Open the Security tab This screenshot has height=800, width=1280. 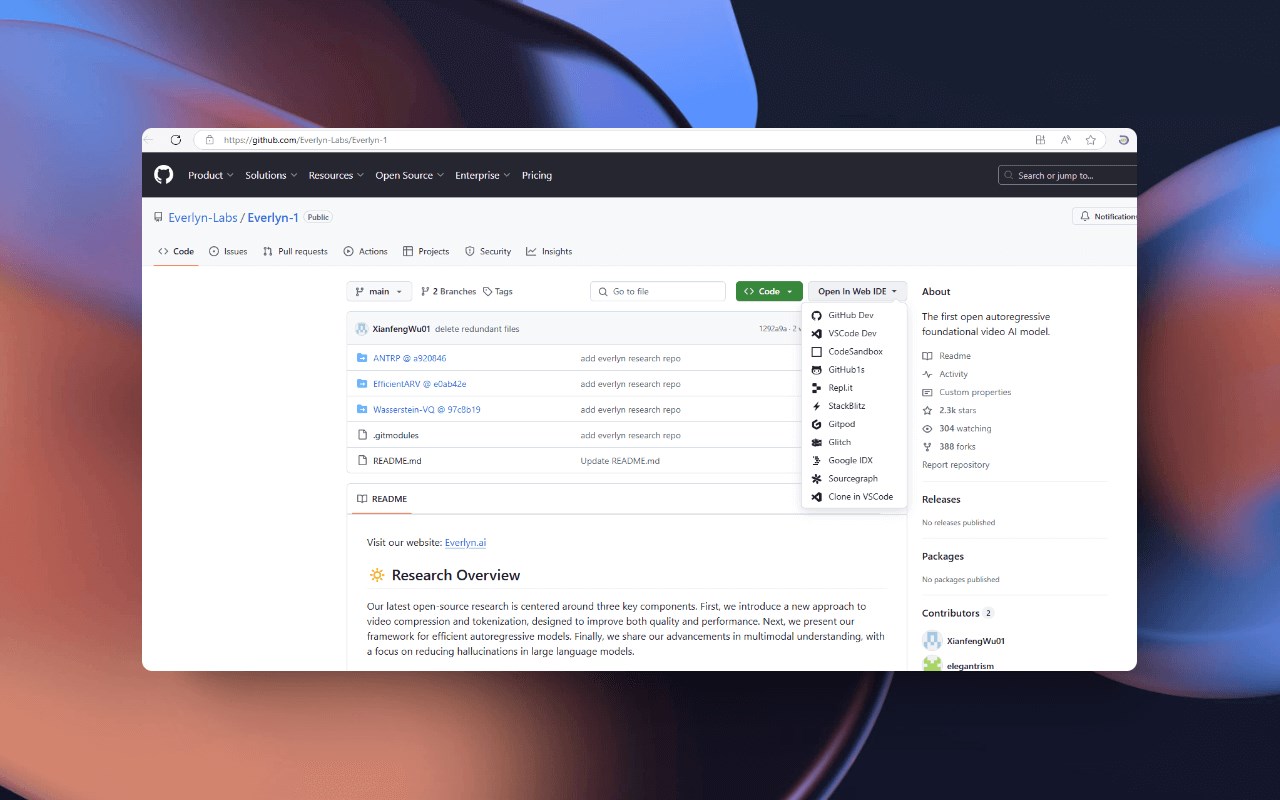point(488,251)
